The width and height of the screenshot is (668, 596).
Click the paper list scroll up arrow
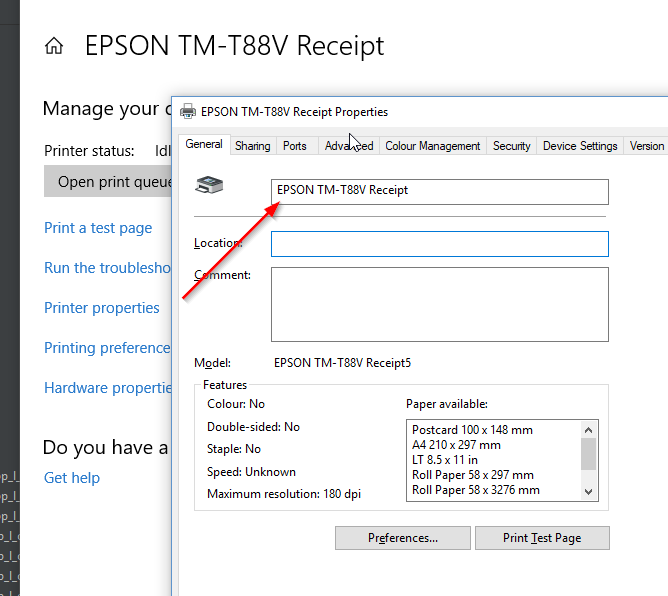coord(588,429)
